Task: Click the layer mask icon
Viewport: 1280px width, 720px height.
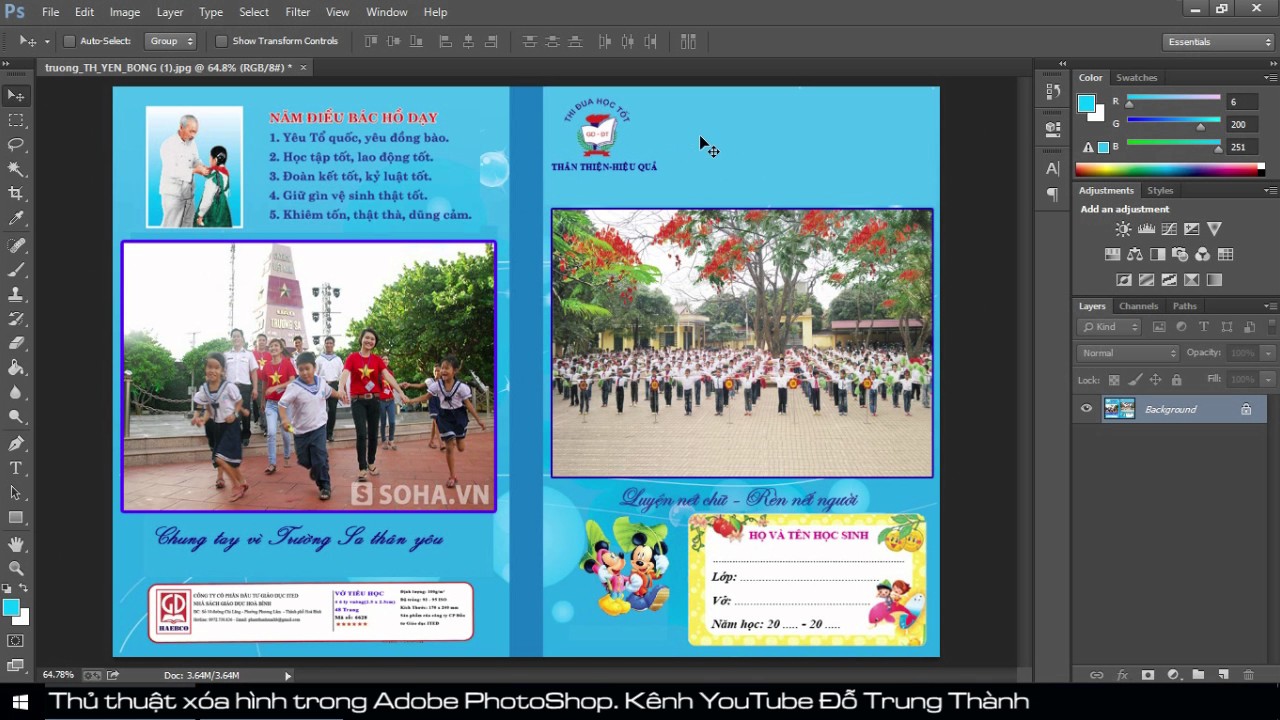Action: click(1147, 675)
